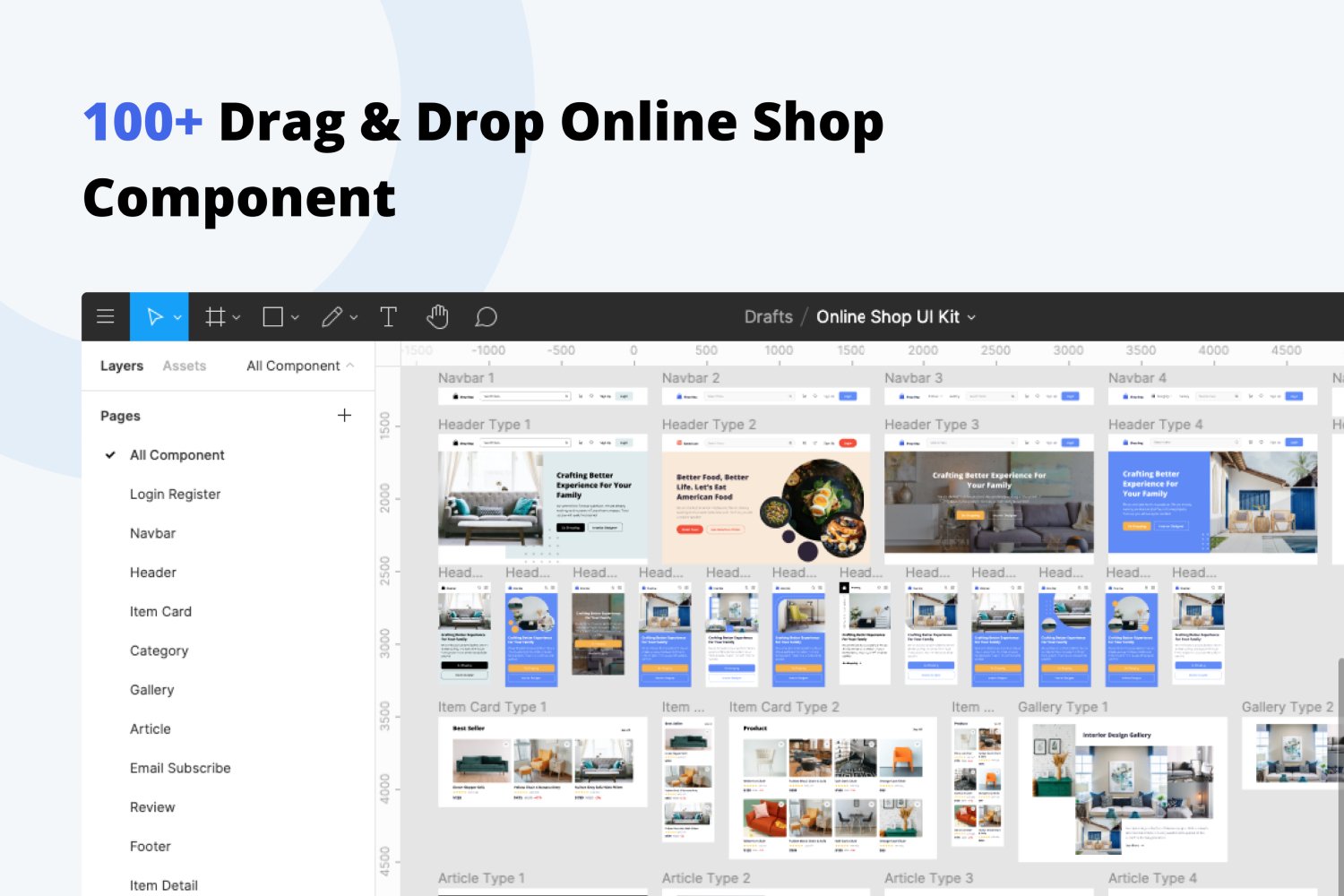Select the Move tool
This screenshot has height=896, width=1344.
click(x=154, y=316)
